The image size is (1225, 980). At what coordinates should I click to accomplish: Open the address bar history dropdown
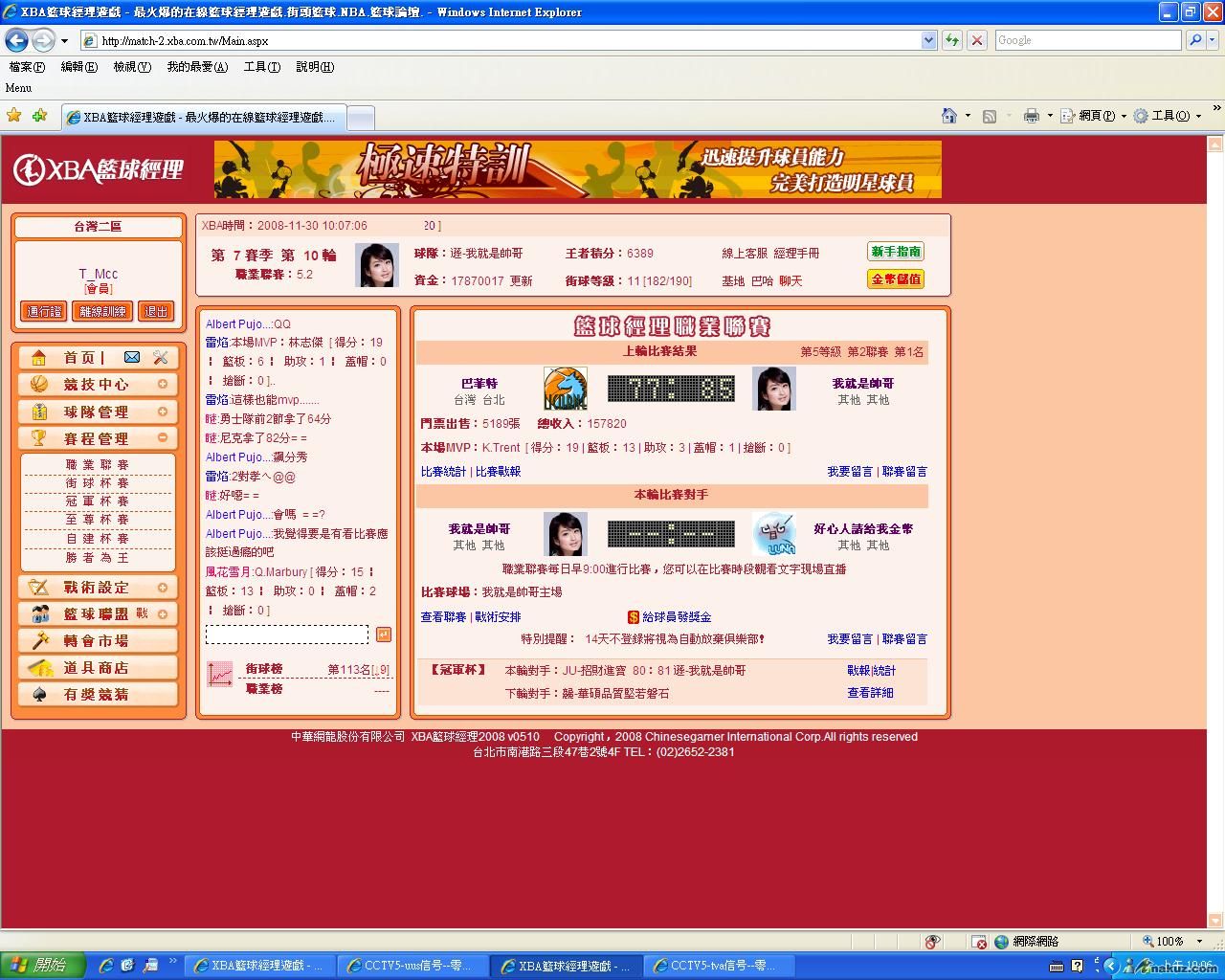[928, 40]
